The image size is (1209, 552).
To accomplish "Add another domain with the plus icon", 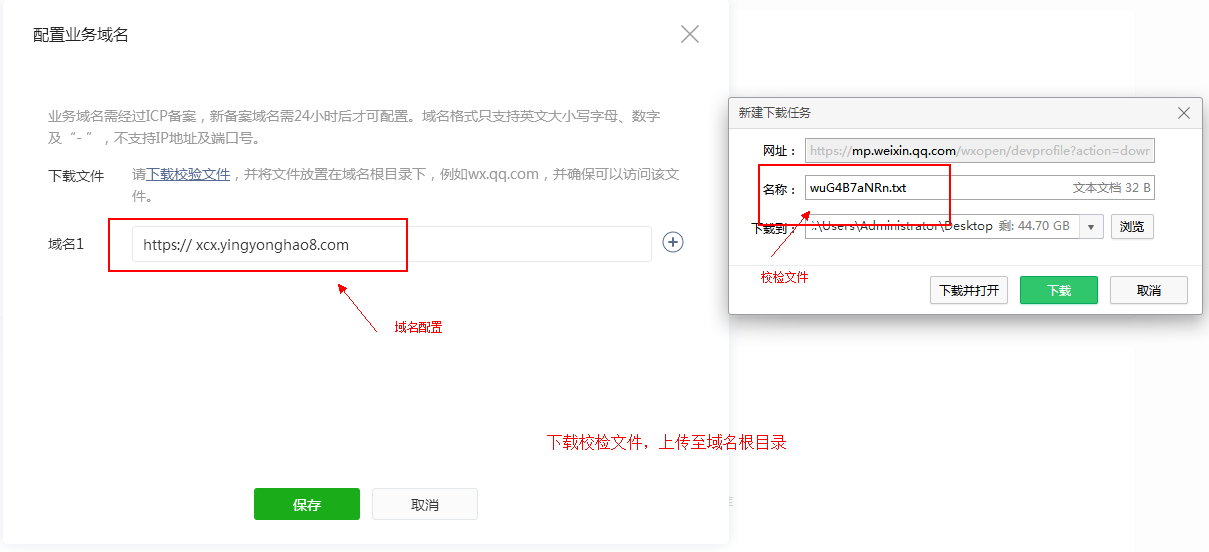I will [673, 243].
